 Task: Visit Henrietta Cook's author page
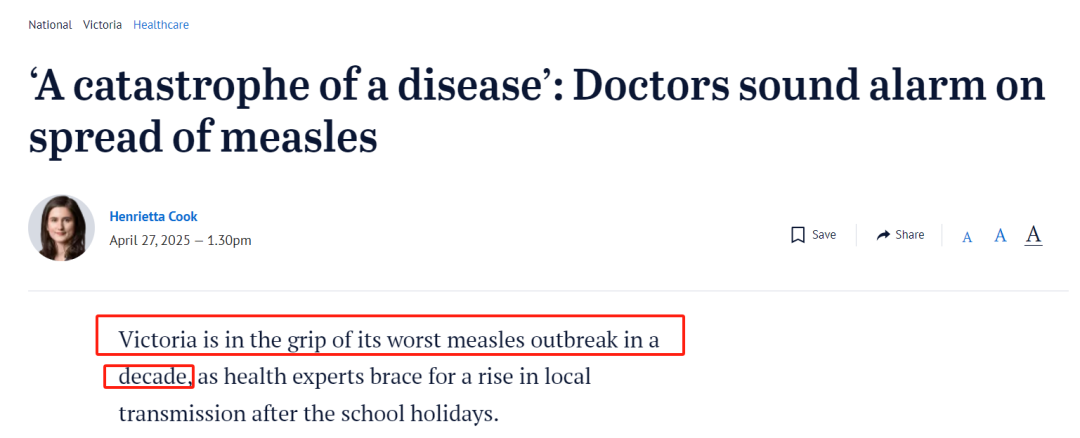click(x=153, y=216)
